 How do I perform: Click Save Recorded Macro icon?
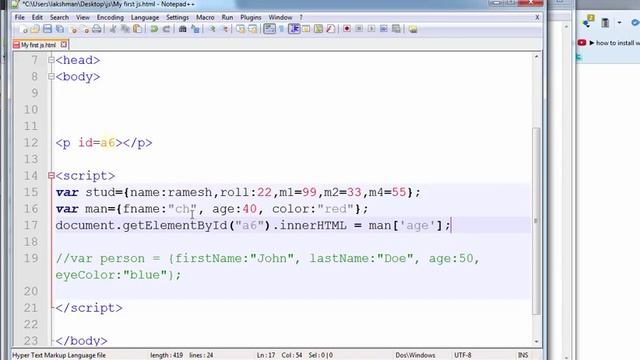pos(396,29)
